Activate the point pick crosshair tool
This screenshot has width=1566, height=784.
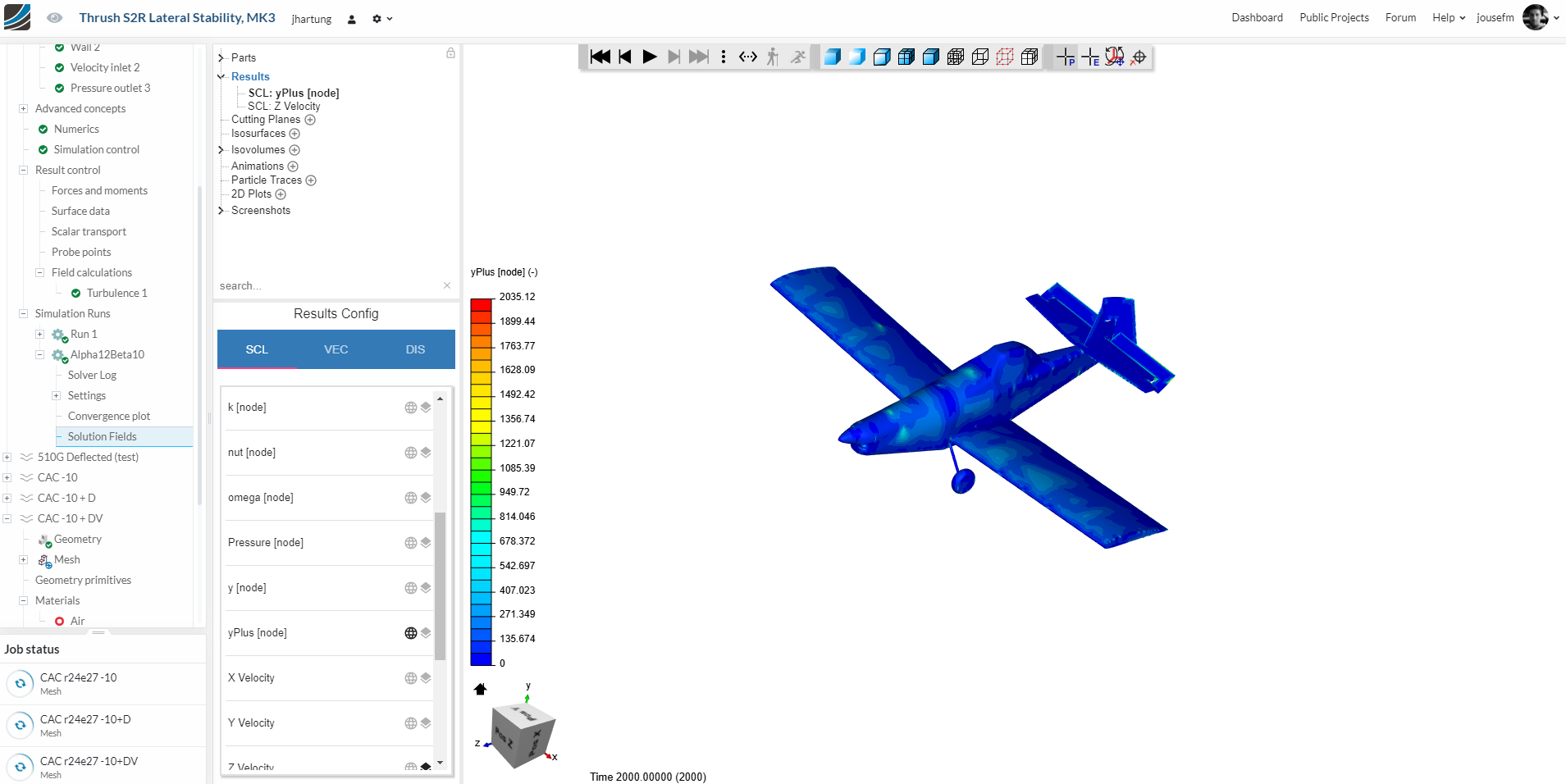tap(1066, 57)
